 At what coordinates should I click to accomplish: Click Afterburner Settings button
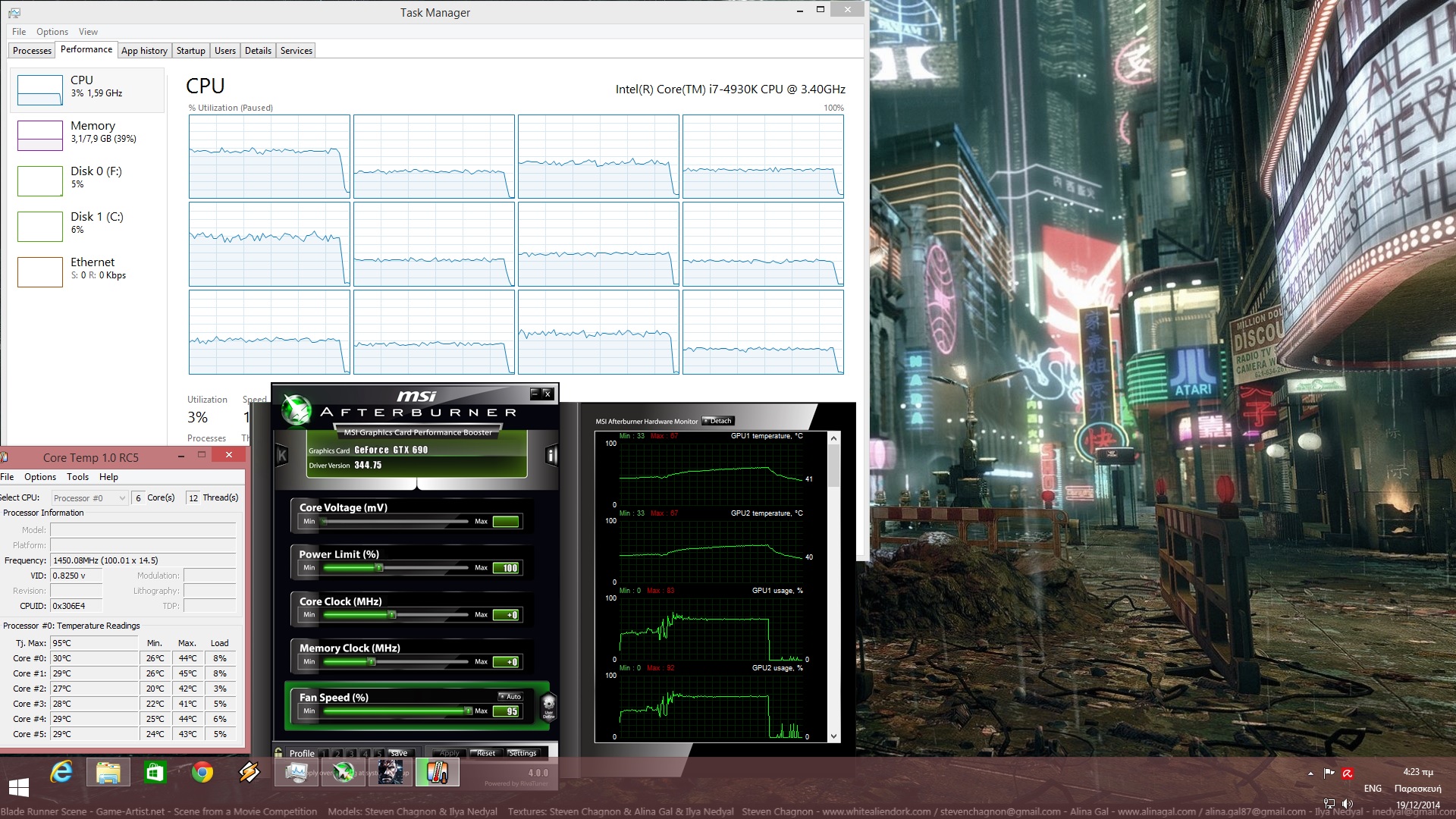(522, 753)
